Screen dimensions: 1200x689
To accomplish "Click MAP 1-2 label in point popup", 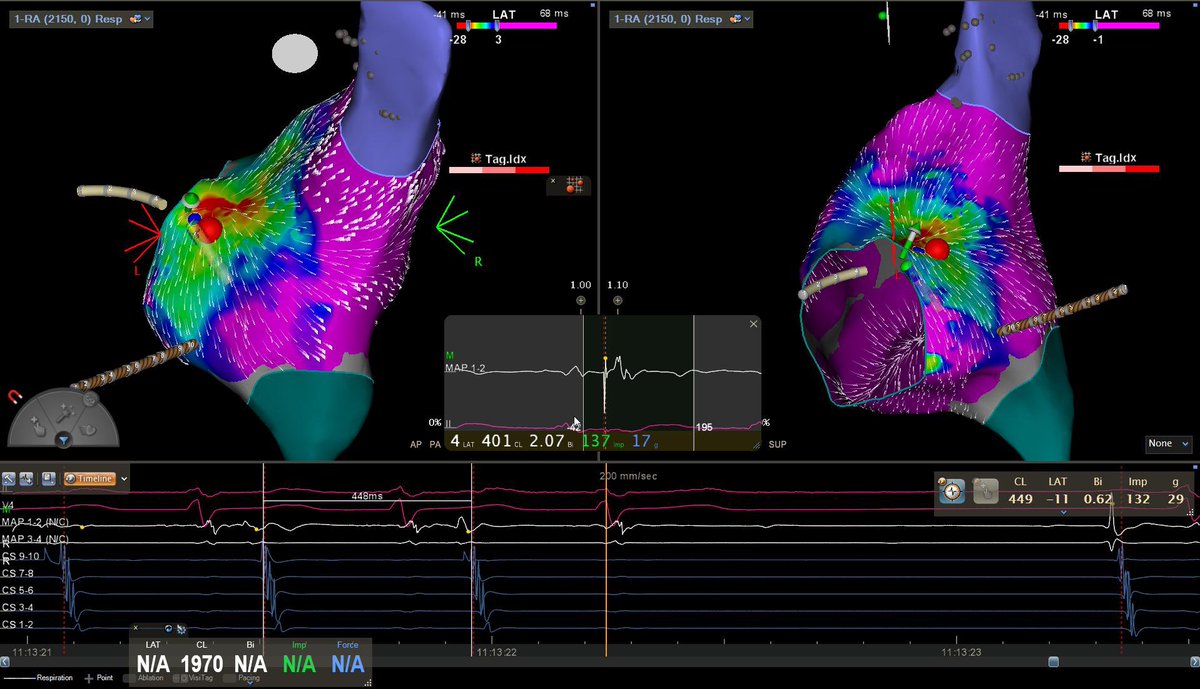I will click(x=467, y=369).
